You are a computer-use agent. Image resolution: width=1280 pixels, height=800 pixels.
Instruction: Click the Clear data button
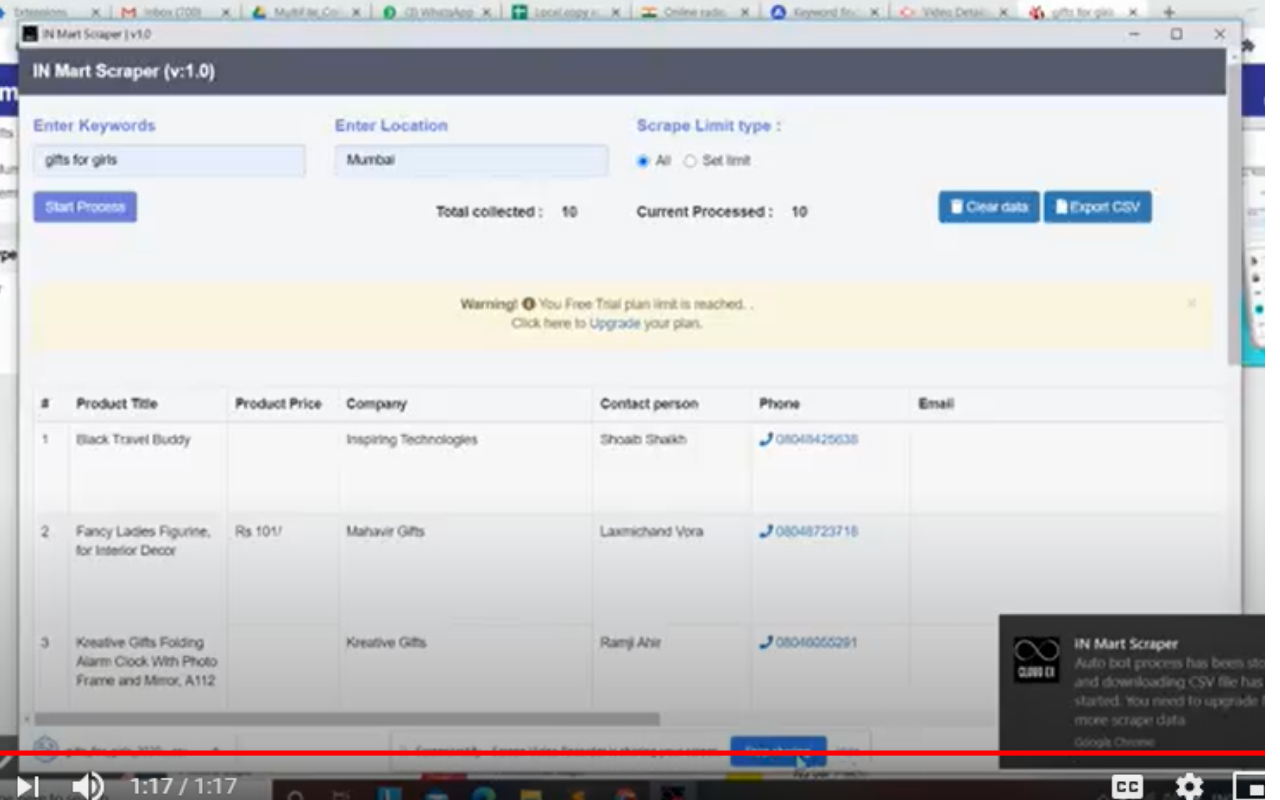989,207
